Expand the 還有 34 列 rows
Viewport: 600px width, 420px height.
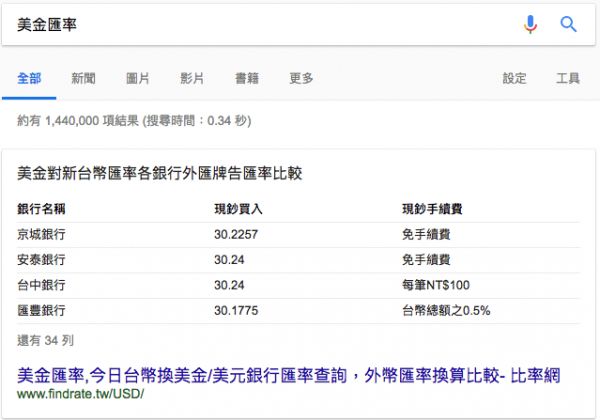[46, 340]
